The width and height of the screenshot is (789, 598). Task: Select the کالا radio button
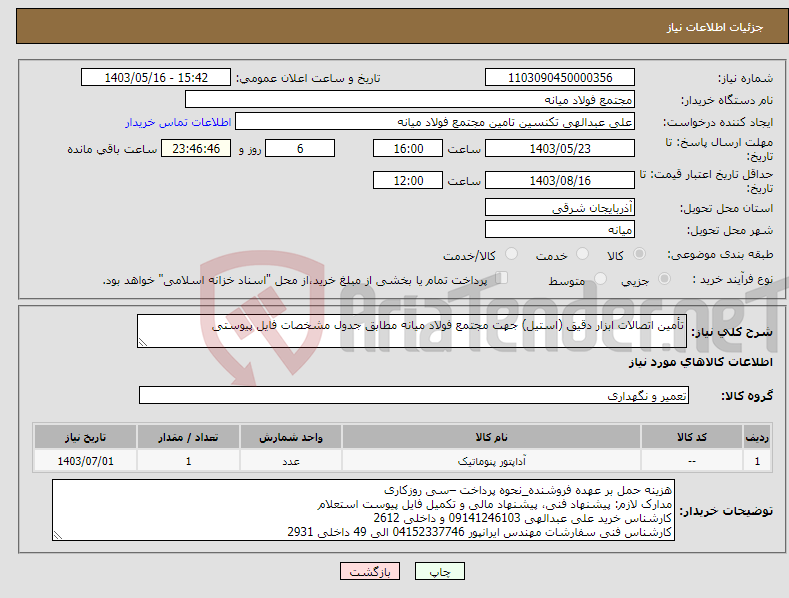[x=640, y=254]
